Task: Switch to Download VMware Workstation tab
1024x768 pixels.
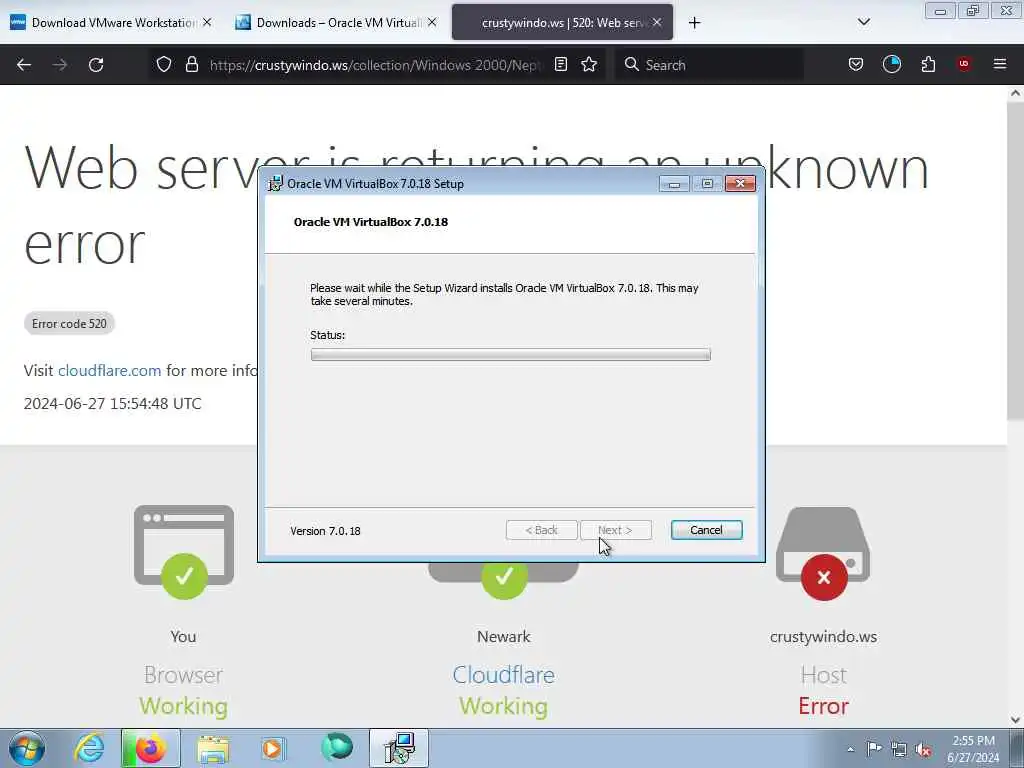Action: coord(111,23)
